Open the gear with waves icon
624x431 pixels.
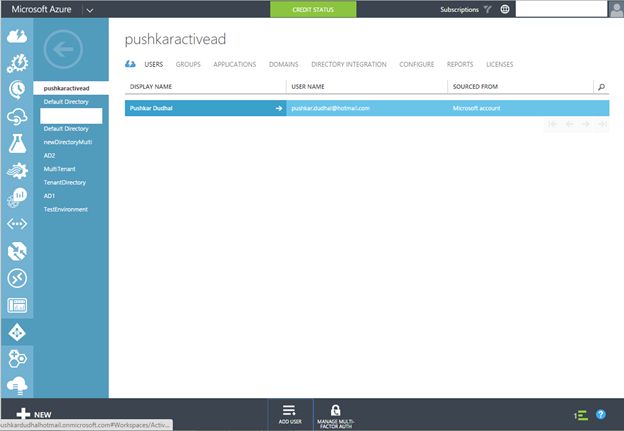[17, 171]
